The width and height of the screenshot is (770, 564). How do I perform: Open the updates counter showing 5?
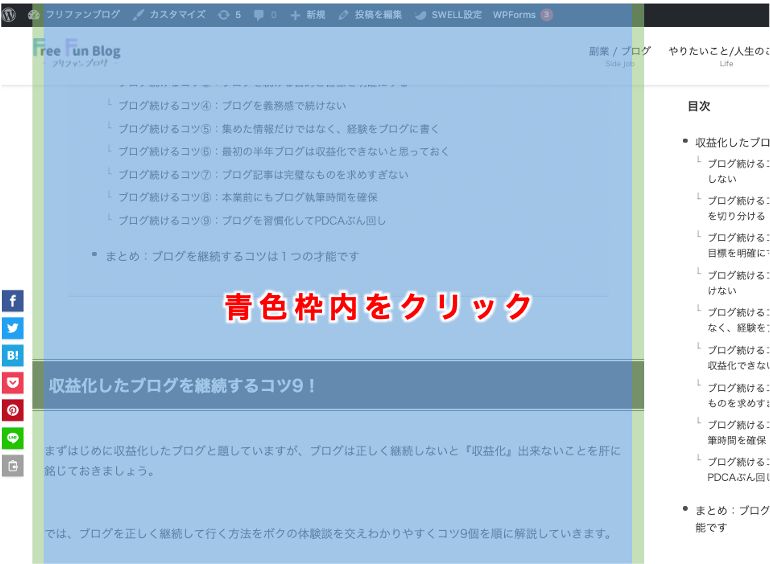tap(230, 15)
